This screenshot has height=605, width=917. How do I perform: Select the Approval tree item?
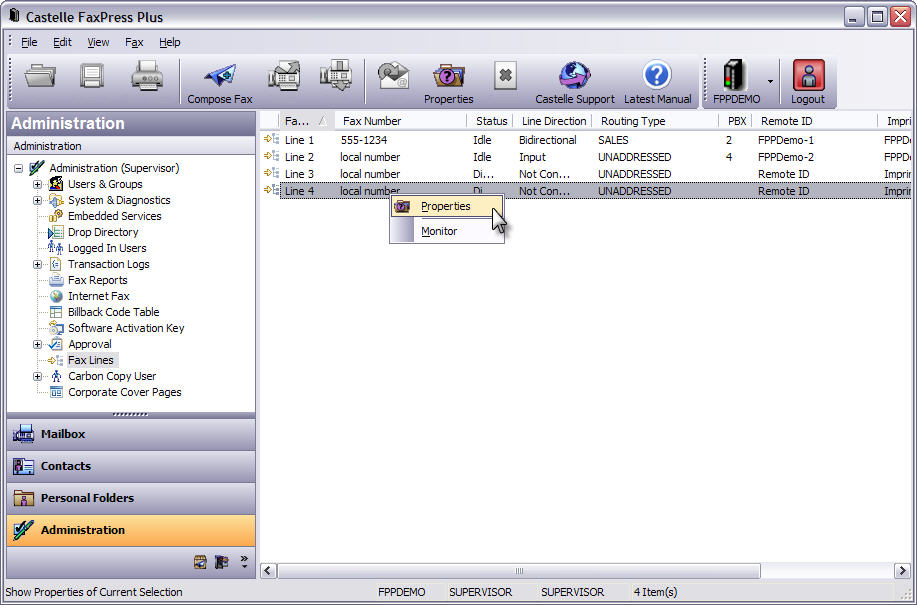coord(89,344)
